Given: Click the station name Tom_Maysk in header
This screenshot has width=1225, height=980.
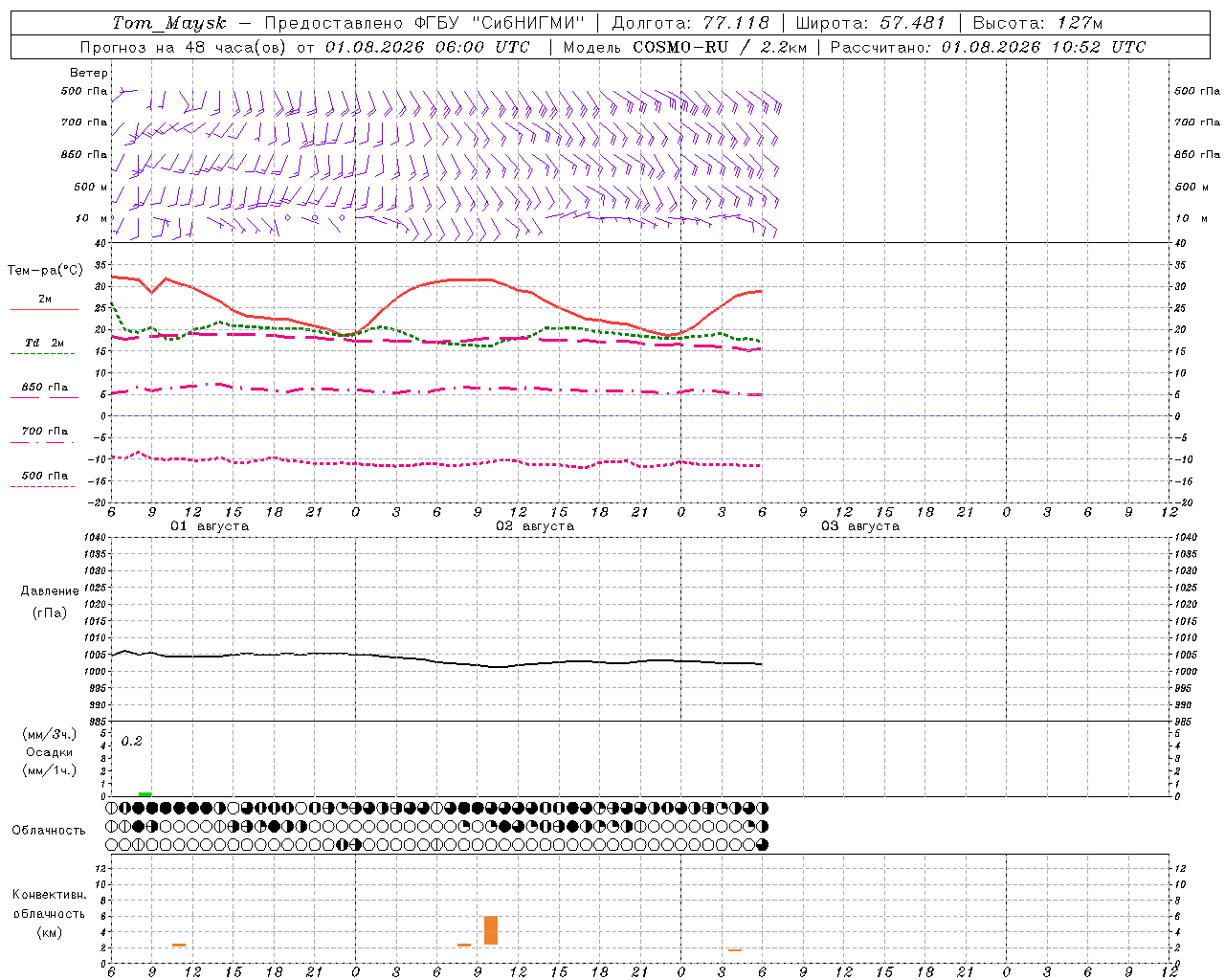Looking at the screenshot, I should tap(169, 23).
